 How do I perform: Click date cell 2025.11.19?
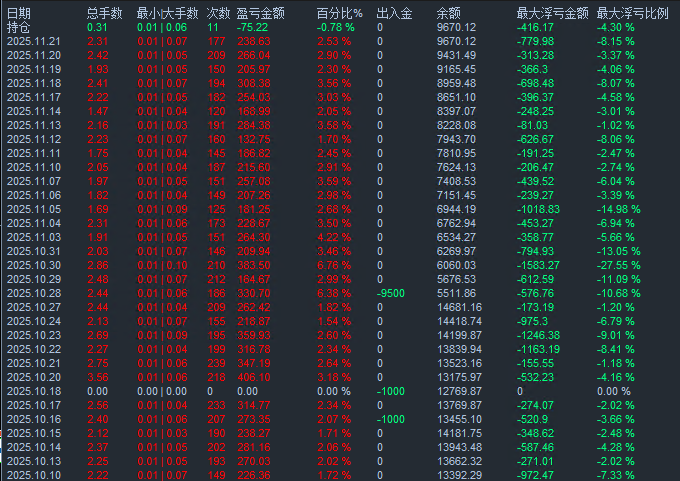[x=34, y=69]
